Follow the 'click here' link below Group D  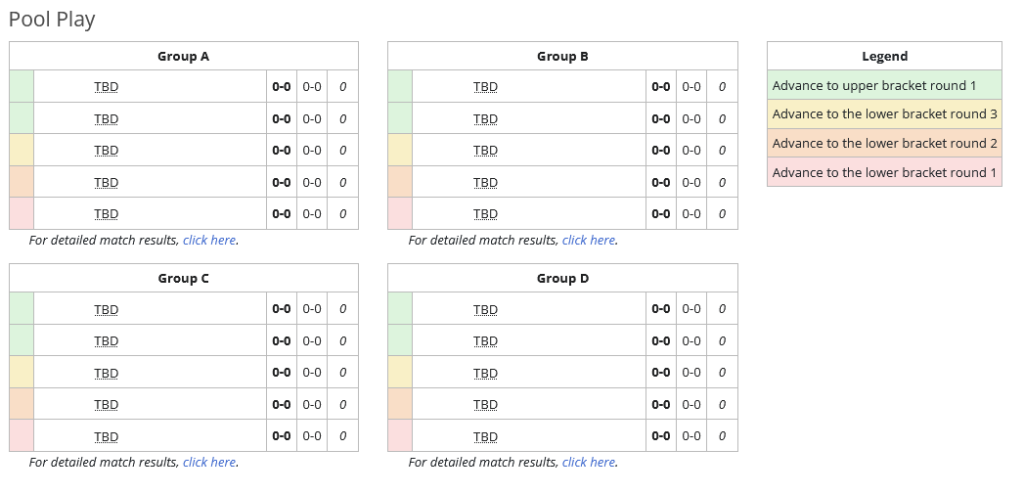click(589, 462)
